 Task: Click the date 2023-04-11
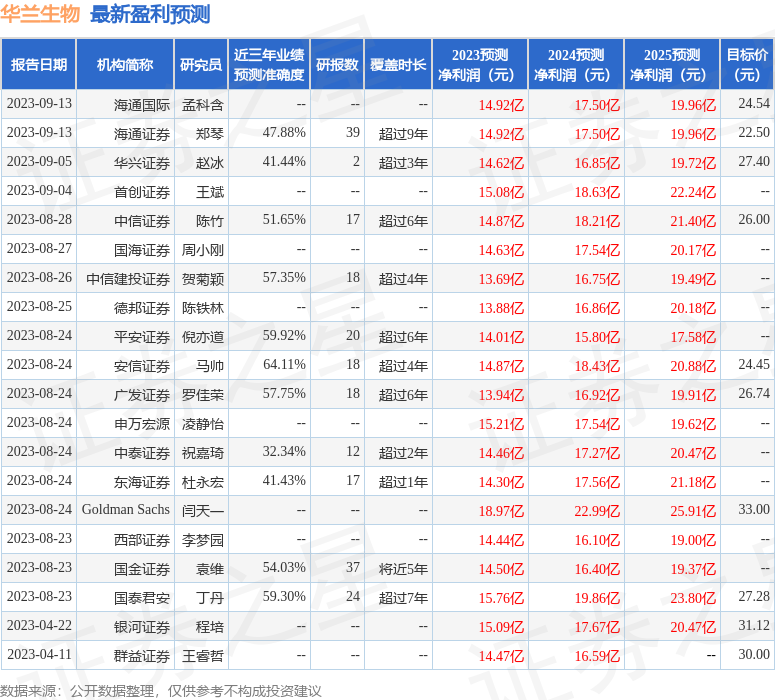point(39,655)
